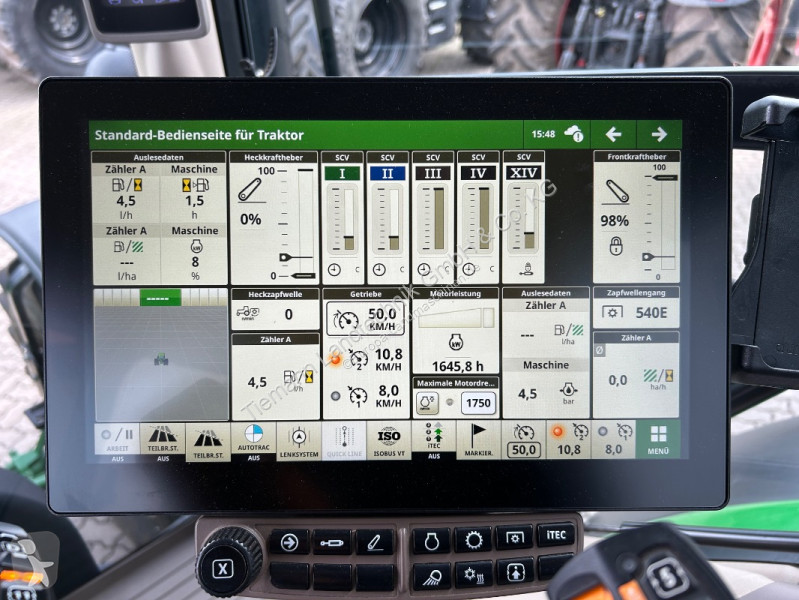The image size is (799, 600).
Task: Edit the 1750 maximum engine speed field
Action: point(478,403)
